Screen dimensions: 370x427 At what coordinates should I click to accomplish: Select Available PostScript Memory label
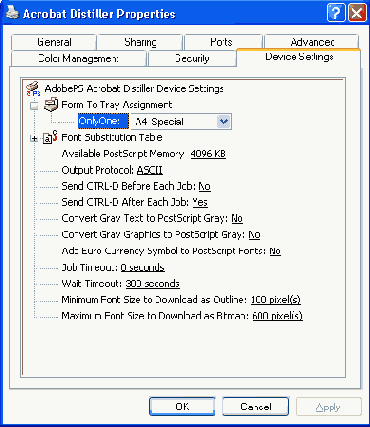click(x=123, y=154)
